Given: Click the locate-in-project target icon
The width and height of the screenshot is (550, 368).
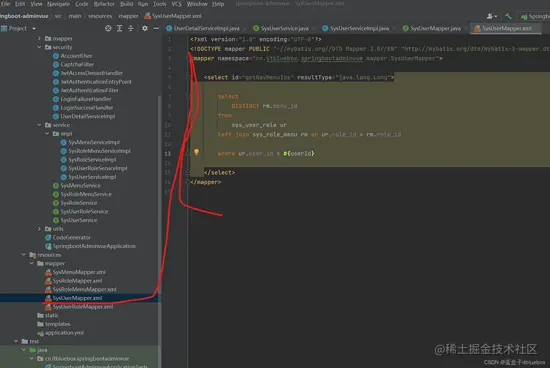Looking at the screenshot, I should 108,28.
